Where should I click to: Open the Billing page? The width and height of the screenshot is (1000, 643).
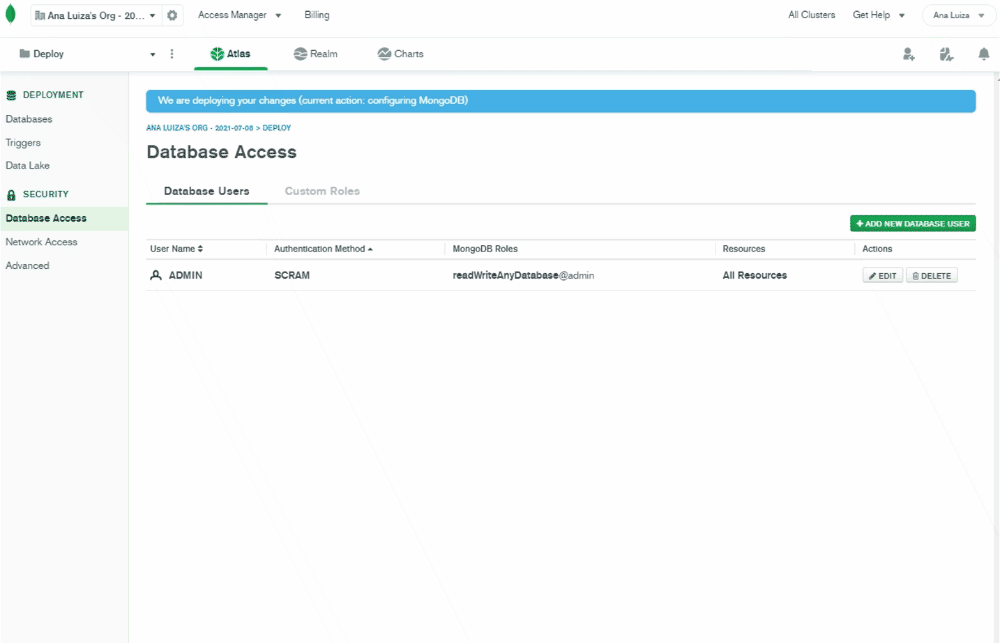317,15
